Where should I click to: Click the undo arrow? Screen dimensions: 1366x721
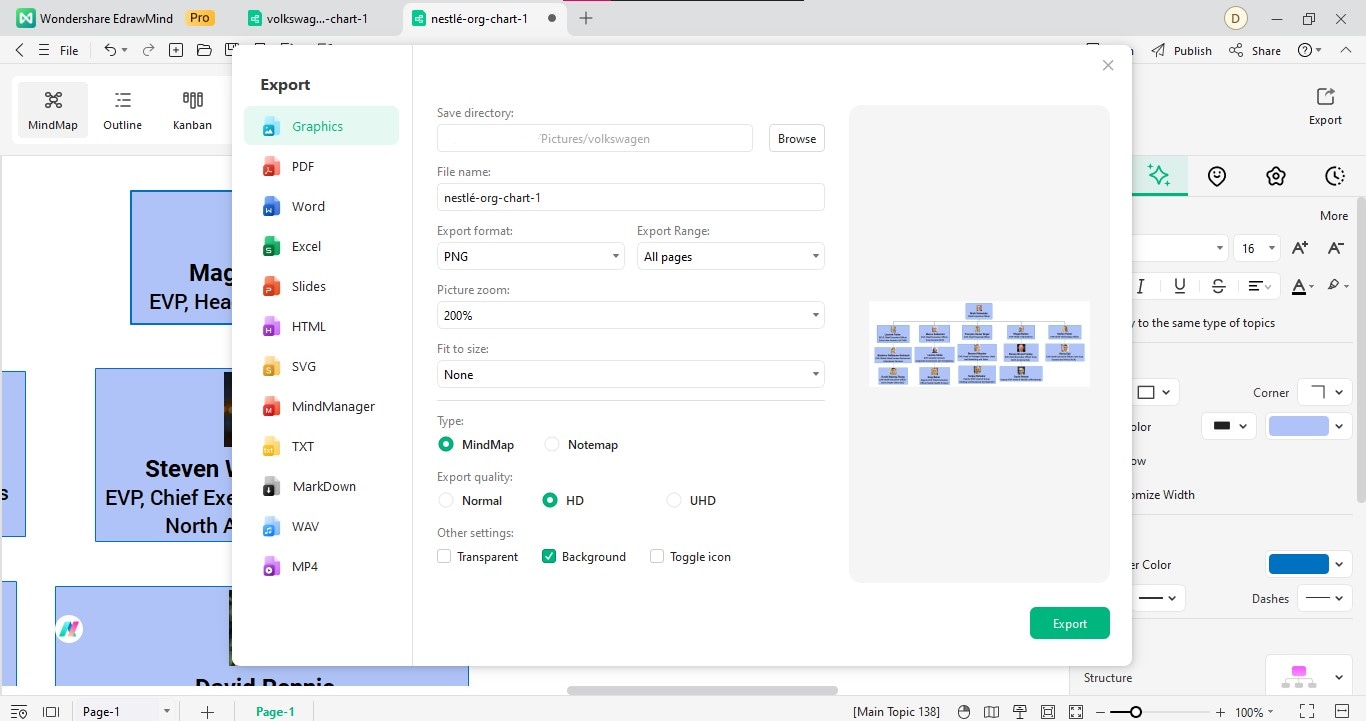coord(110,50)
